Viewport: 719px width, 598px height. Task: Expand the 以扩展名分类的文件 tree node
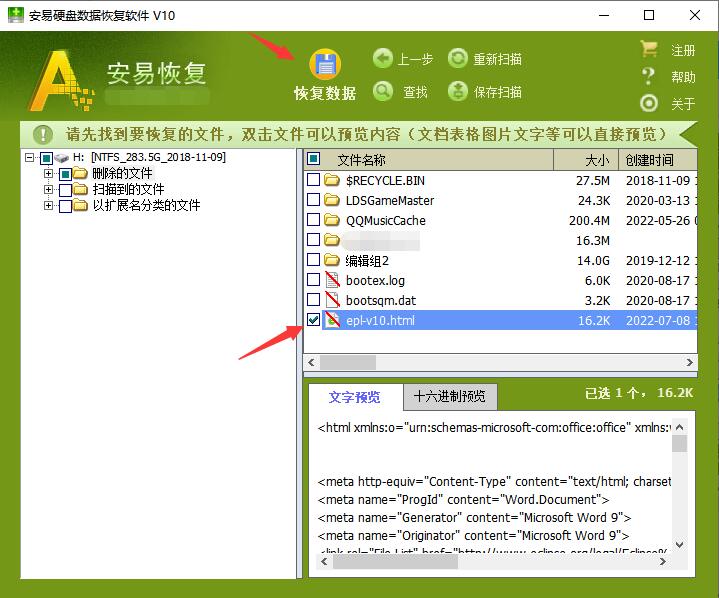pos(48,205)
